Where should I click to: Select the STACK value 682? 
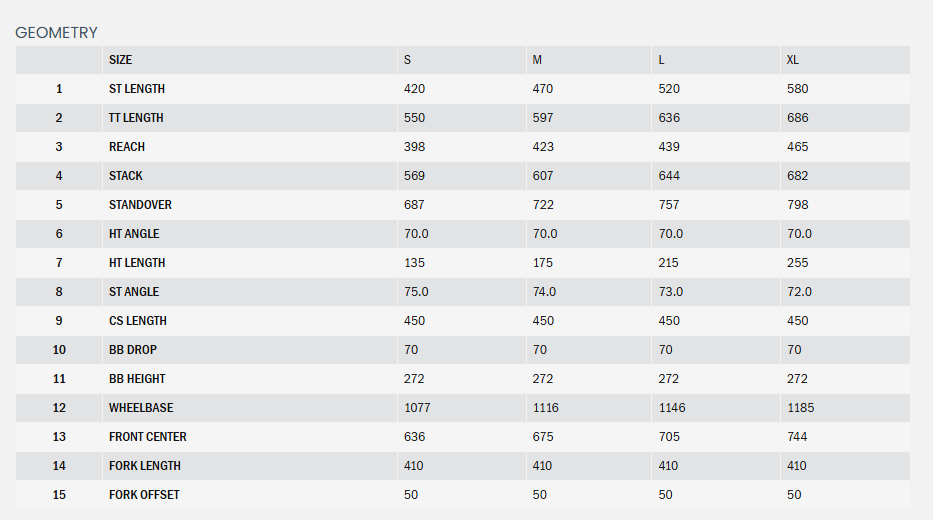797,176
